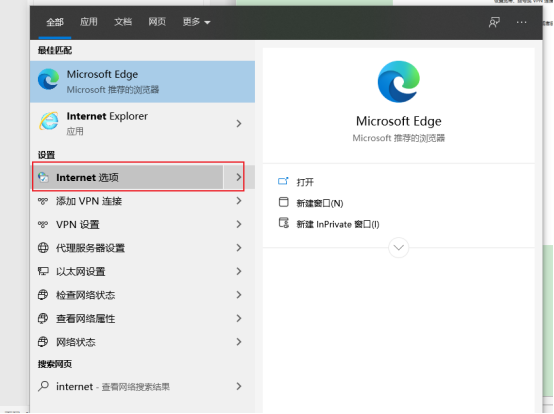This screenshot has height=414, width=554.
Task: Click the magnifier icon beside internet search
Action: pyautogui.click(x=43, y=386)
